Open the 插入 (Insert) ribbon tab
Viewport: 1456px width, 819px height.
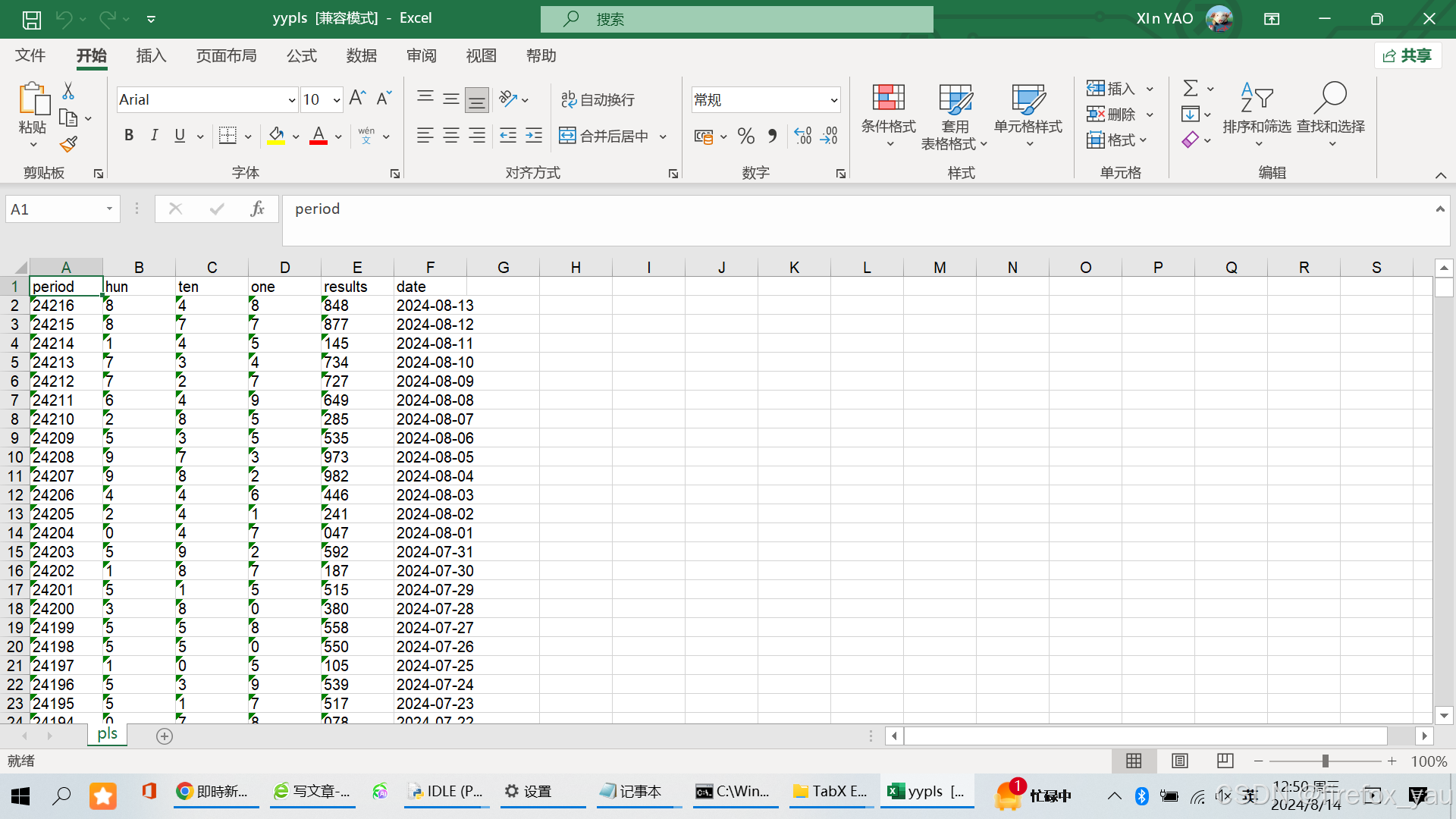(151, 56)
